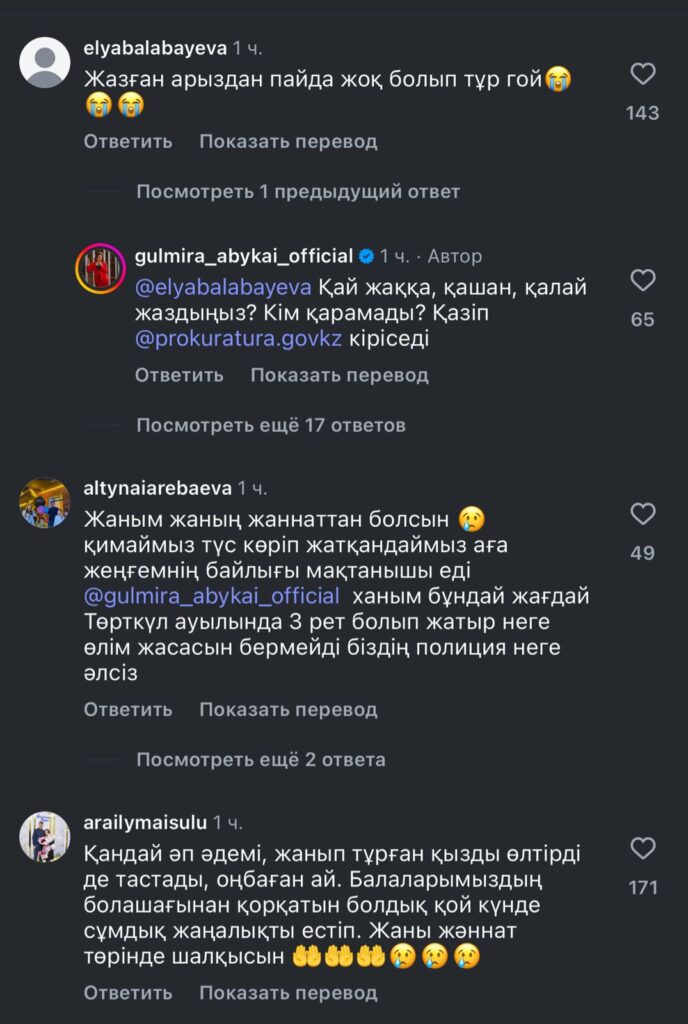Like gulmira_abykai_official's reply with heart

[x=643, y=280]
